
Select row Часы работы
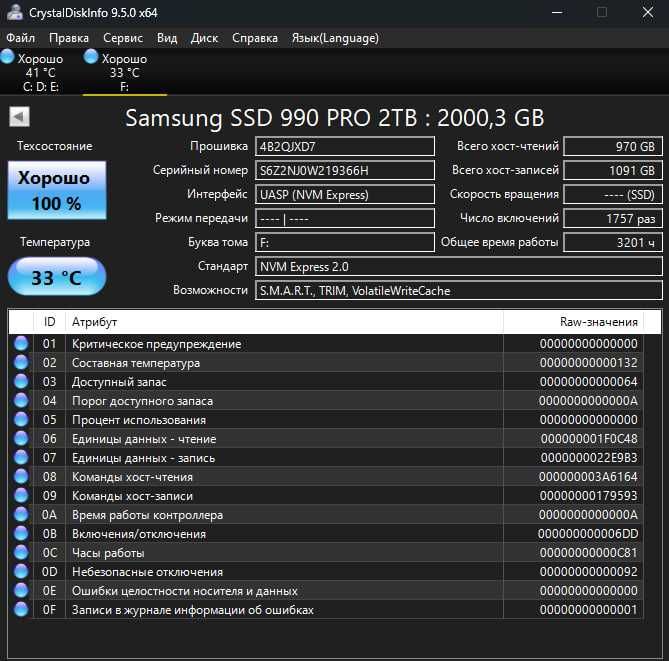[326, 553]
